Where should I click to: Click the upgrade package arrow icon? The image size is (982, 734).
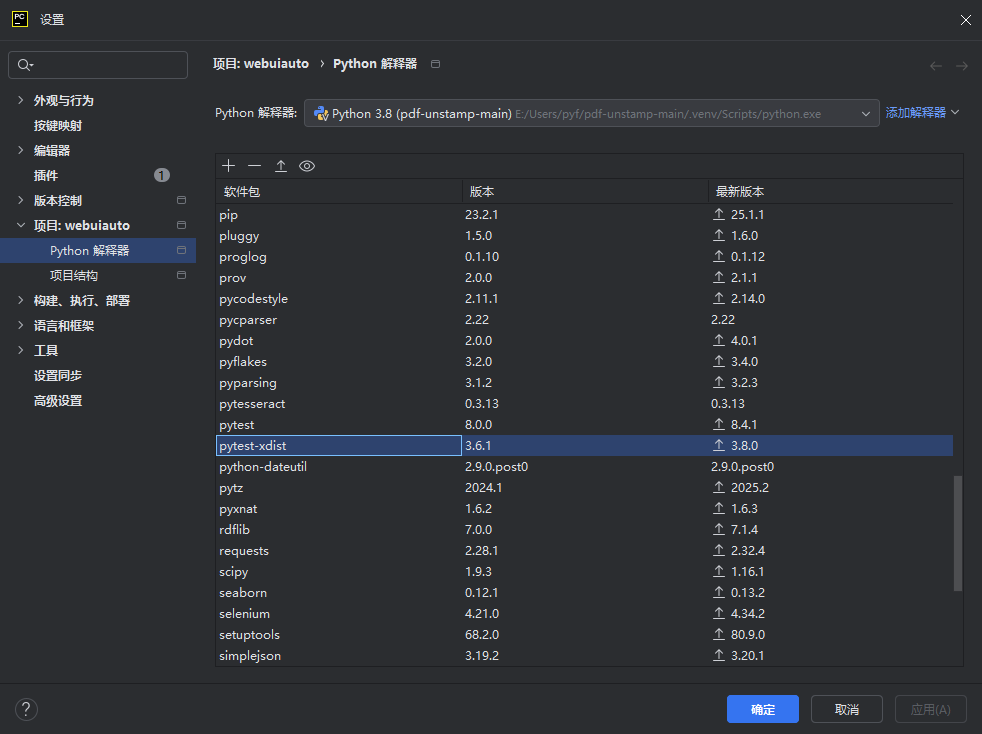pos(281,166)
